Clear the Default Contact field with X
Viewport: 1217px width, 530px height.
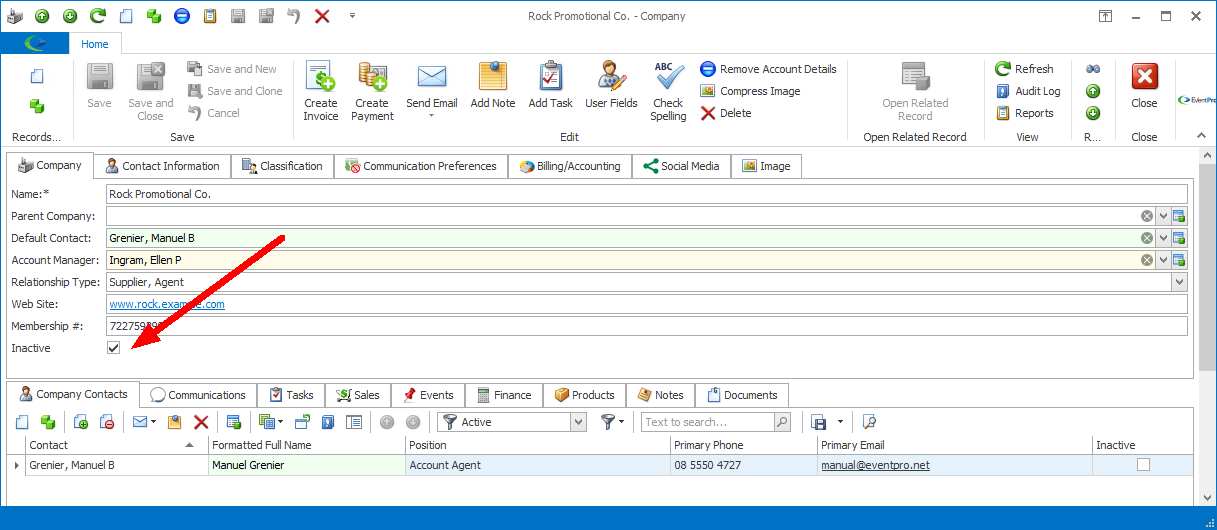[x=1146, y=238]
